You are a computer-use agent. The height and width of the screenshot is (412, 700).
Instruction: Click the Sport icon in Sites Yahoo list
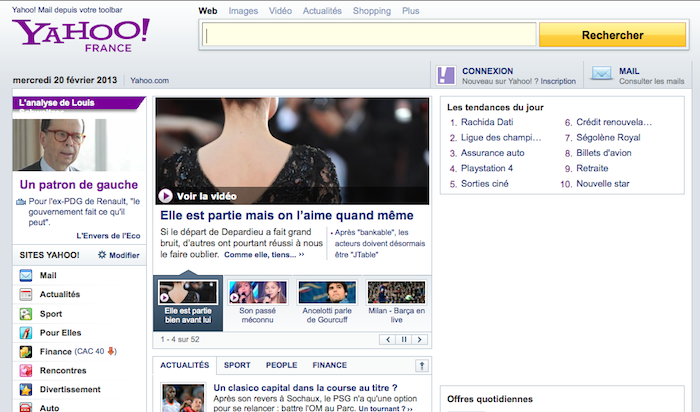[x=26, y=314]
